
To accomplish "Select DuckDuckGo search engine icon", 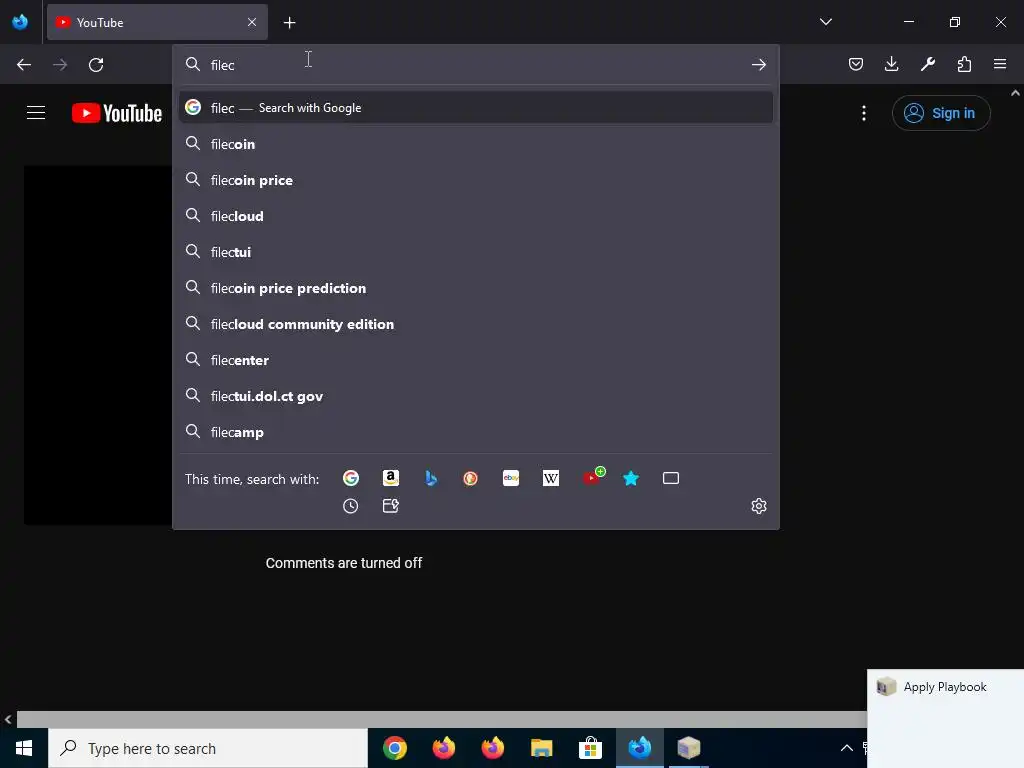I will pos(470,478).
